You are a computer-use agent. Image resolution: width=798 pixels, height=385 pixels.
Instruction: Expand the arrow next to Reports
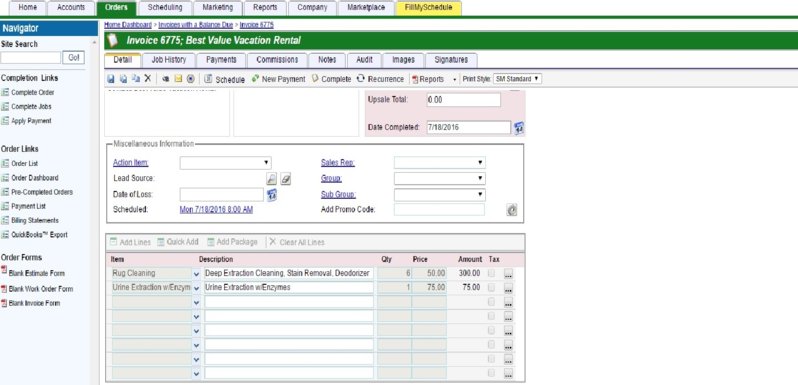[x=454, y=79]
